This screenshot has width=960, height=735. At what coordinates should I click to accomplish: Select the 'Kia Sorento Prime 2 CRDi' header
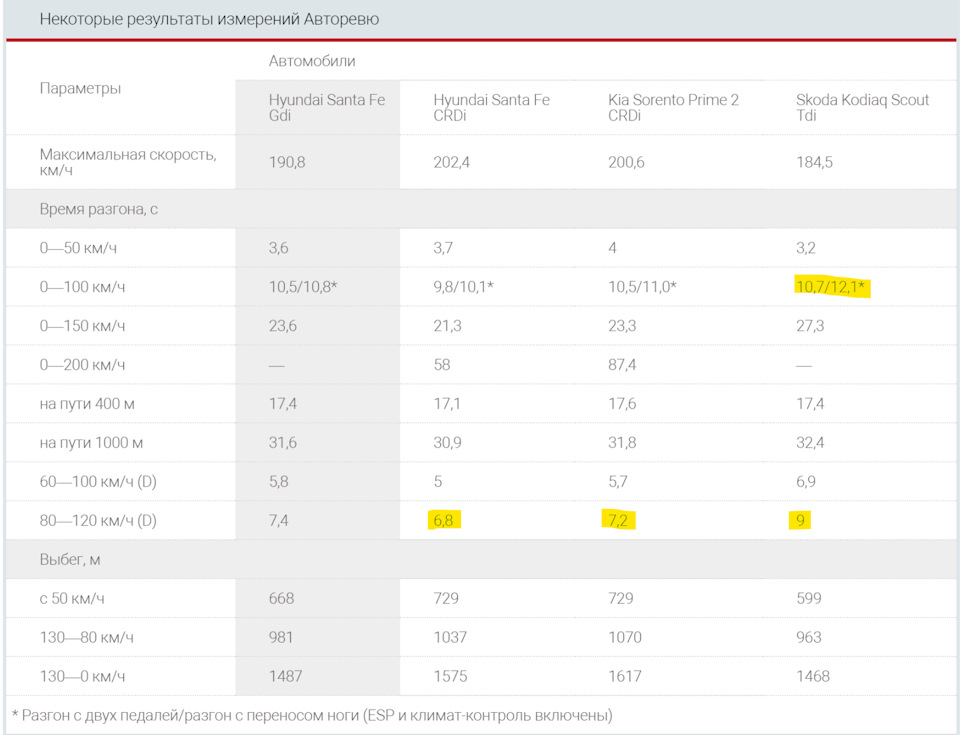coord(673,107)
